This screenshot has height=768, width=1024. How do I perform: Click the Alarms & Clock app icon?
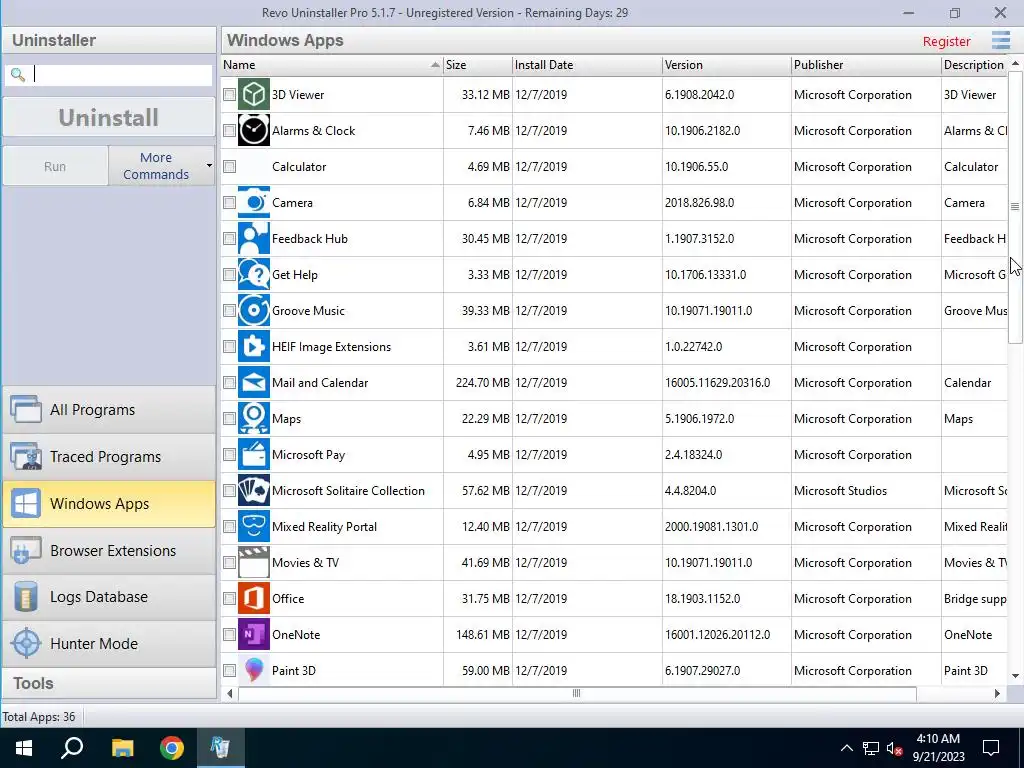(253, 131)
